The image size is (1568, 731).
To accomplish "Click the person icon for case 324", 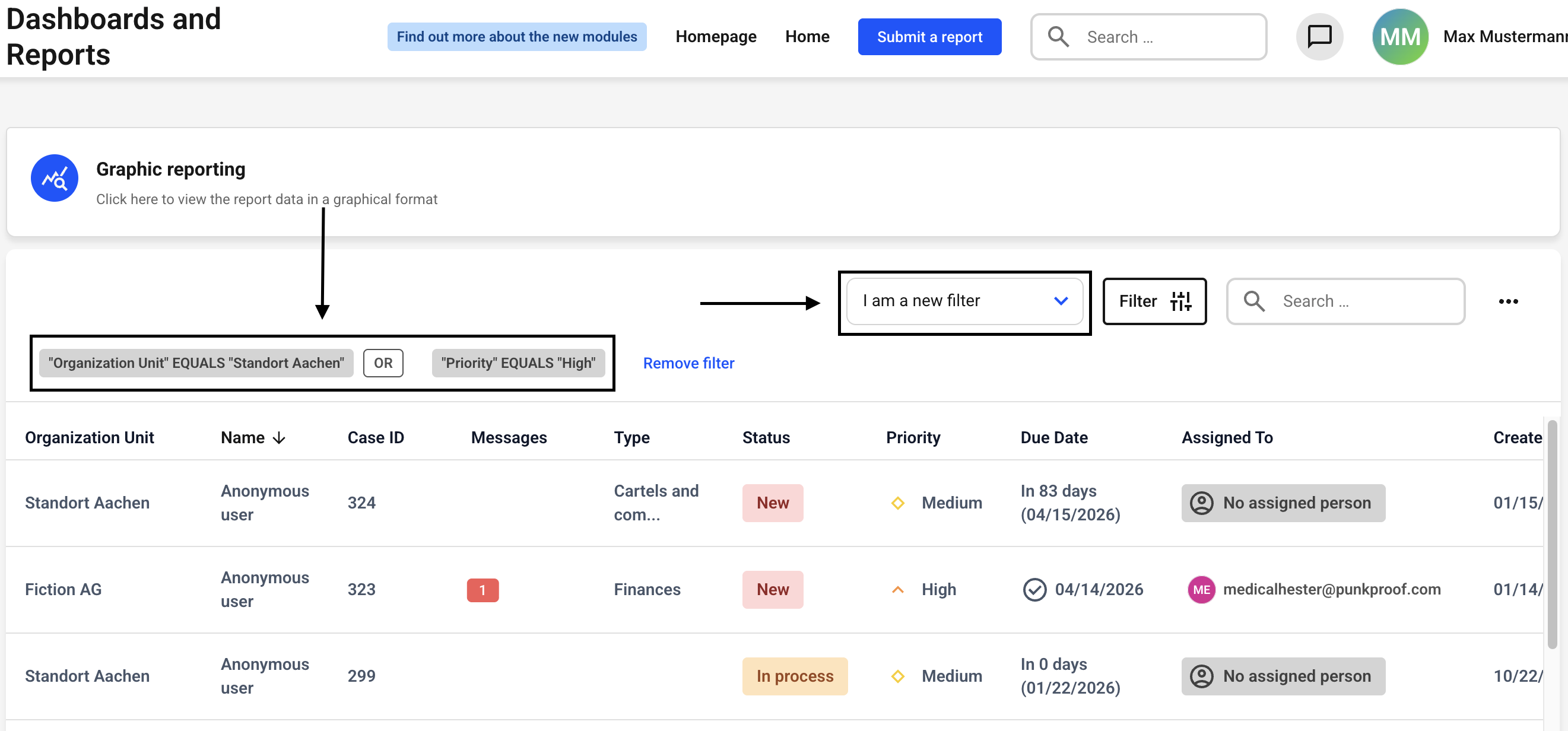I will click(1201, 503).
